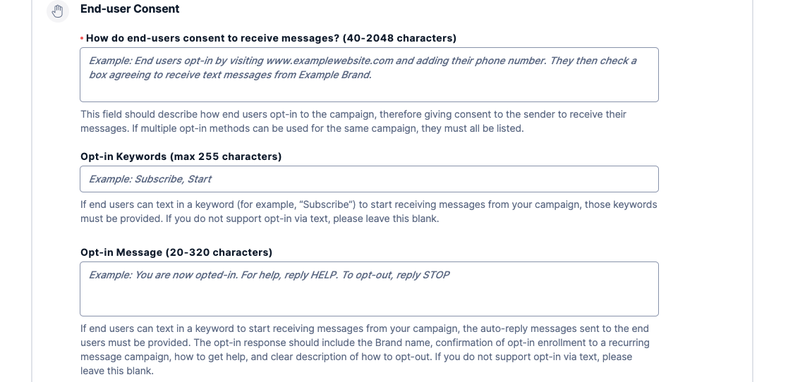
Task: Click the '(max 255 characters)' limit hint
Action: 227,157
